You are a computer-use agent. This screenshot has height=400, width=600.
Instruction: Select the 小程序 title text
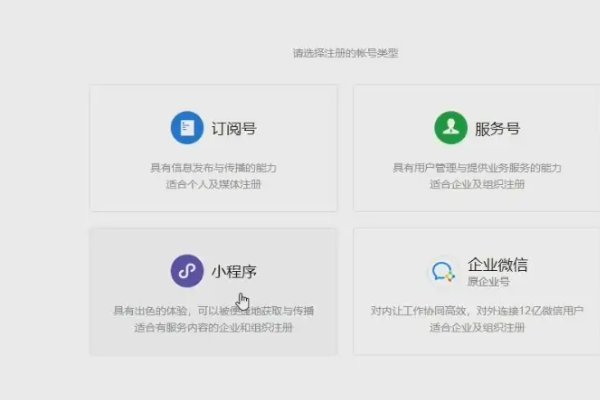[234, 272]
